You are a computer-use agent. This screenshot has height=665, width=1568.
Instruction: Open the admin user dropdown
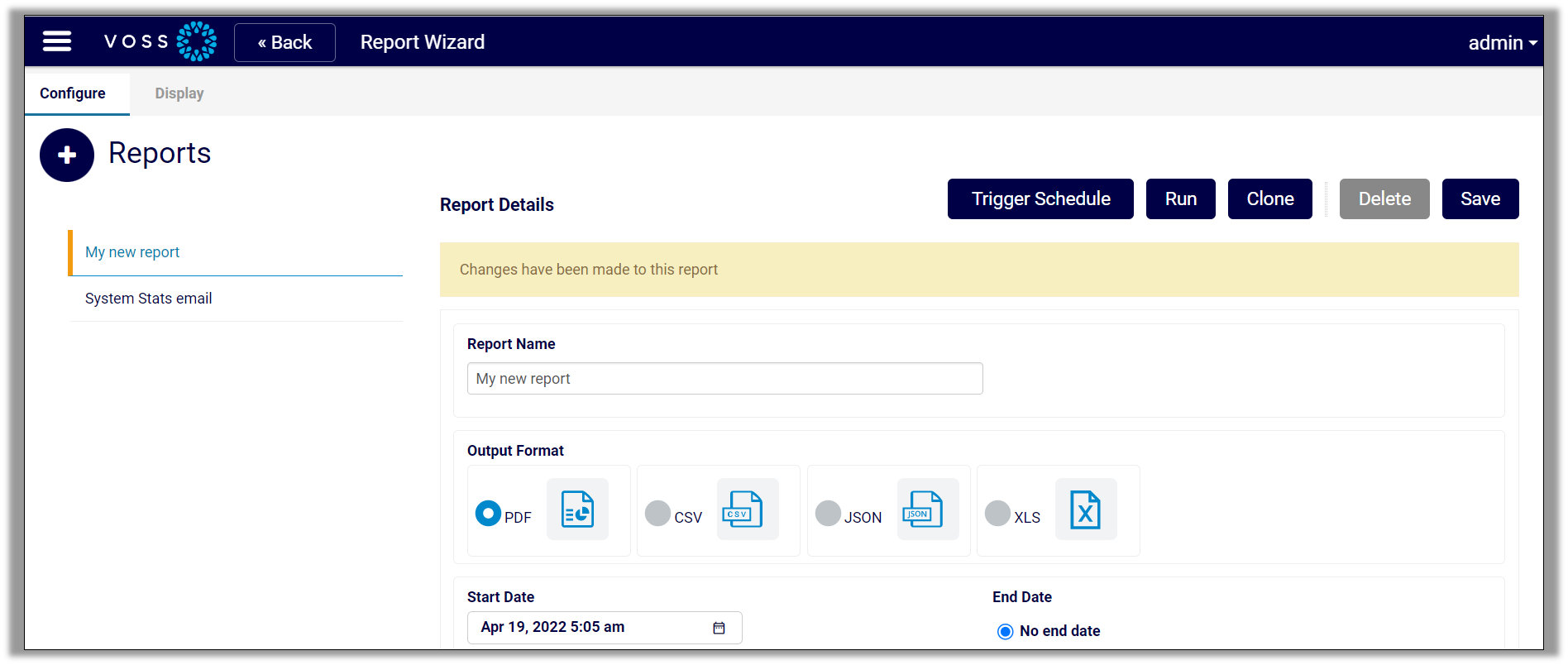(1502, 42)
